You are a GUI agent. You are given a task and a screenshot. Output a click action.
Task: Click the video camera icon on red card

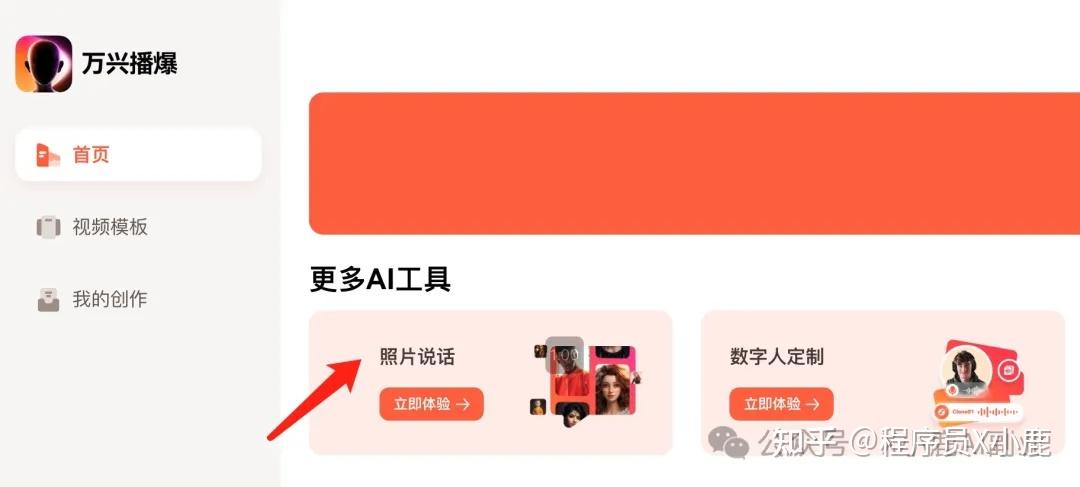pyautogui.click(x=1008, y=371)
